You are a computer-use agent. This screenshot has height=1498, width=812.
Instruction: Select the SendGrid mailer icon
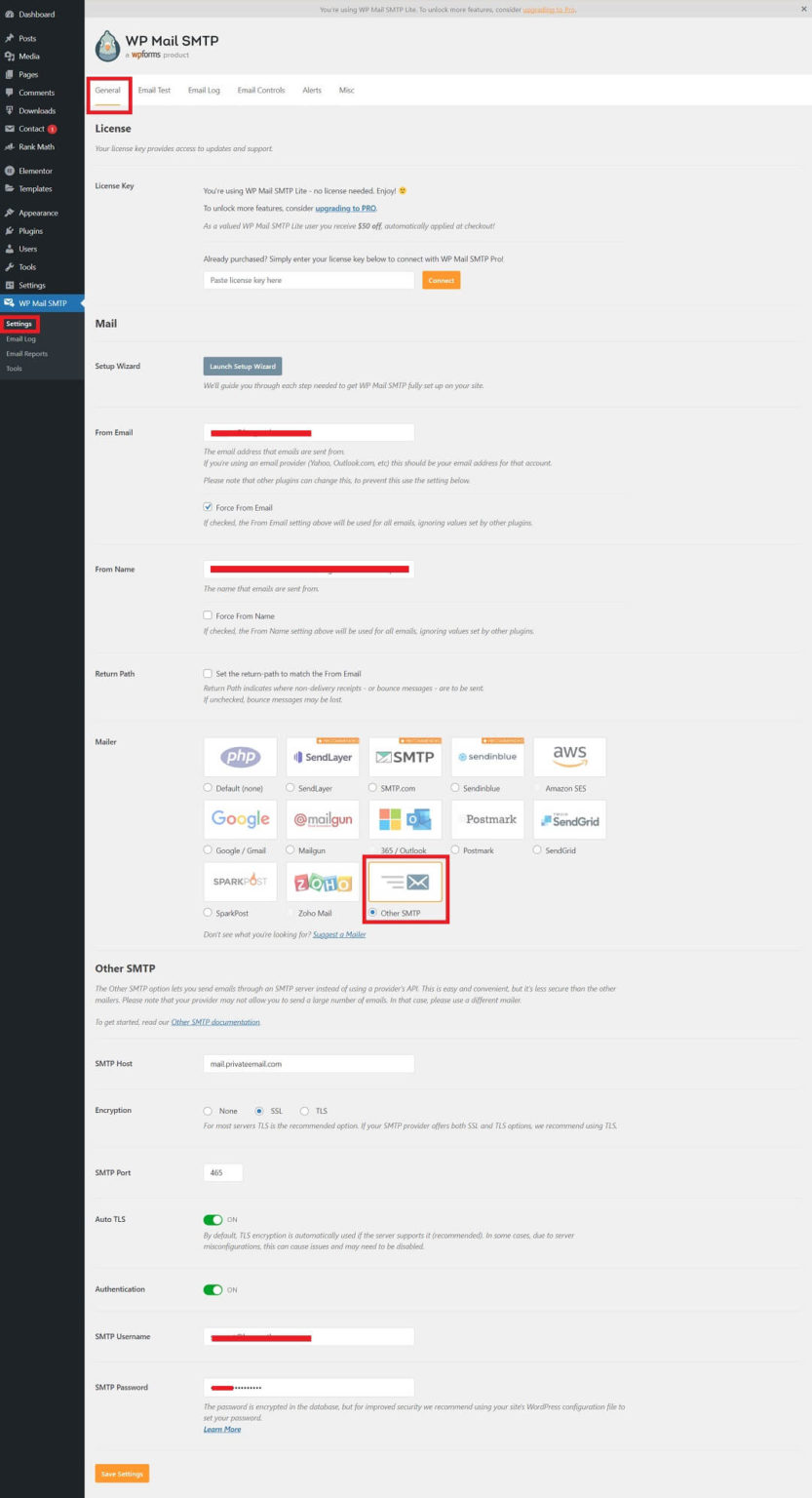coord(569,818)
